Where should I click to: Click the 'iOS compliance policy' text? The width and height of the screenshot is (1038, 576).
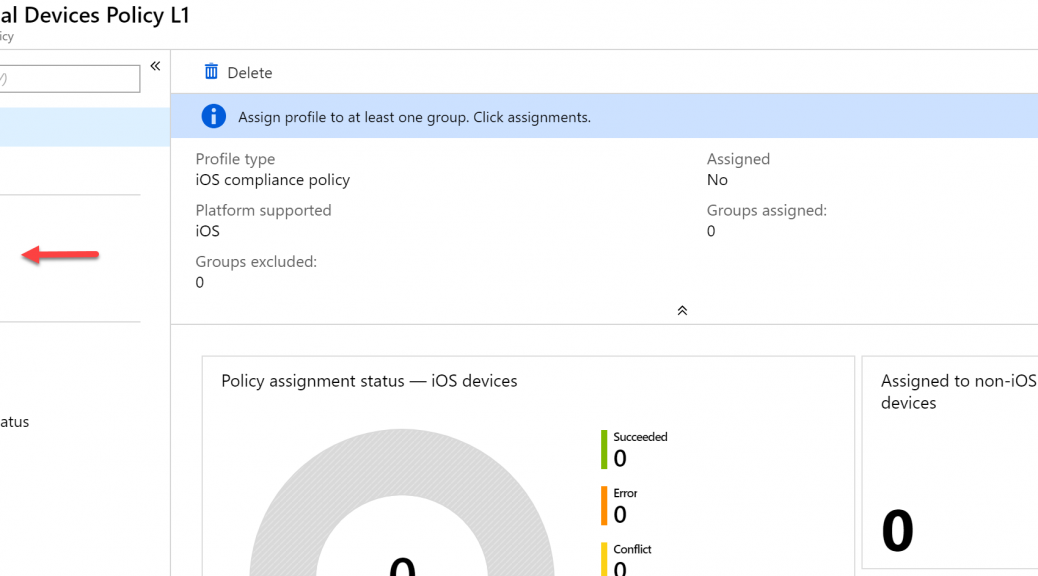click(x=273, y=180)
